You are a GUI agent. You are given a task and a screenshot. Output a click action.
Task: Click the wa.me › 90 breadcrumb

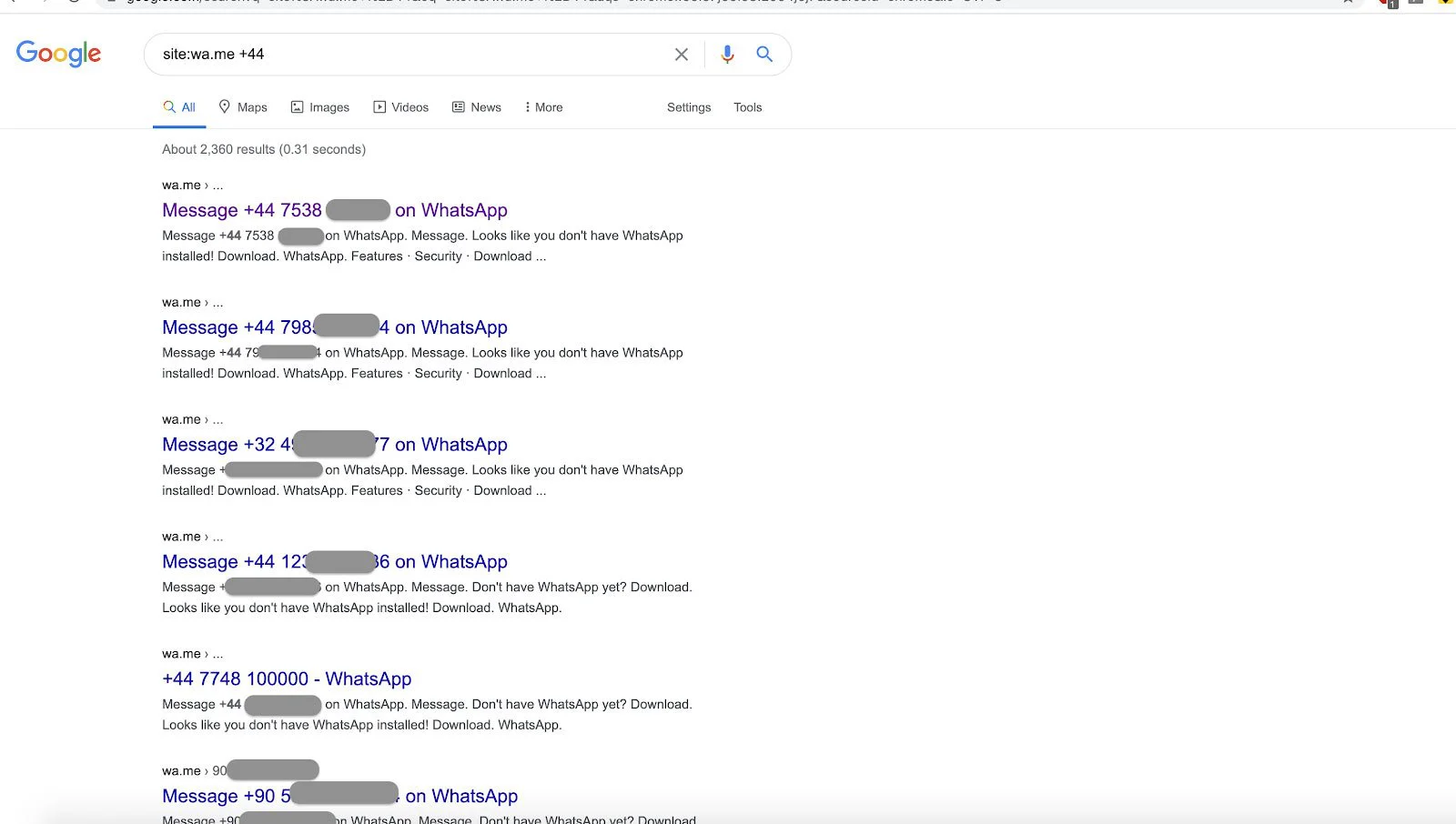[x=240, y=770]
